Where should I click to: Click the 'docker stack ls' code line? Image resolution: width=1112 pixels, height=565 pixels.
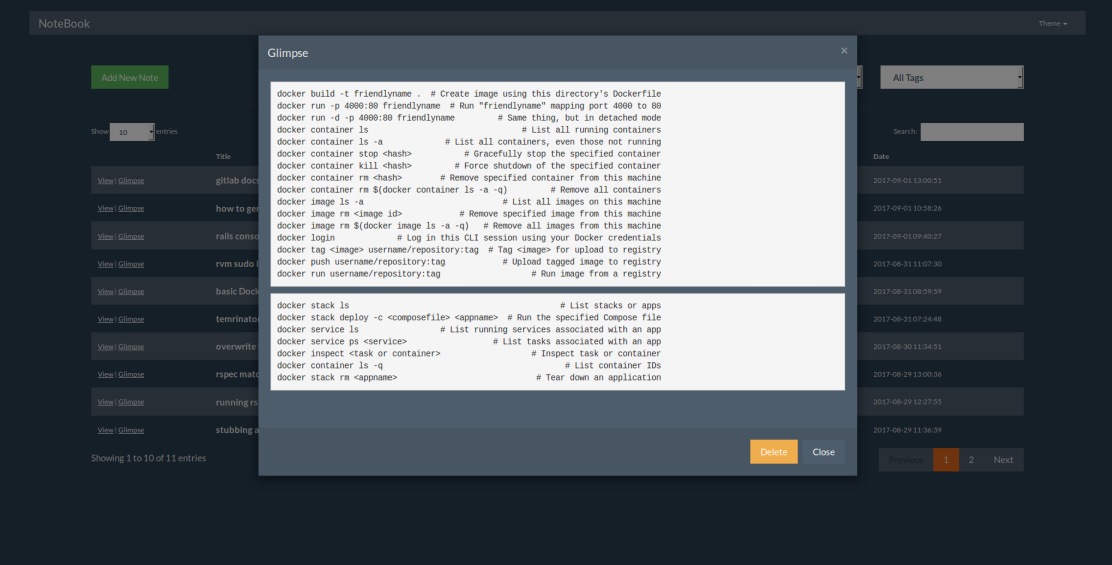[469, 306]
